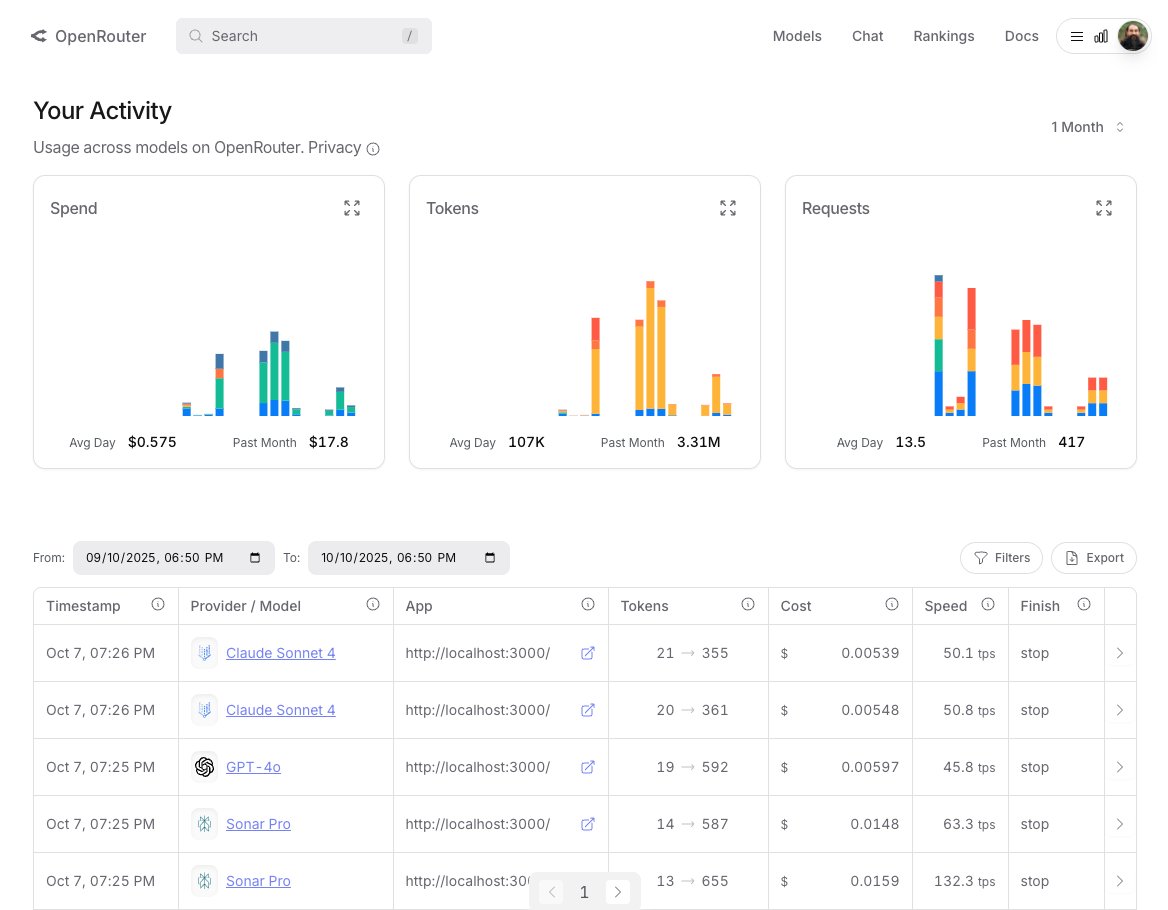Expand the Tokens chart to fullscreen
The height and width of the screenshot is (910, 1168).
pyautogui.click(x=728, y=208)
